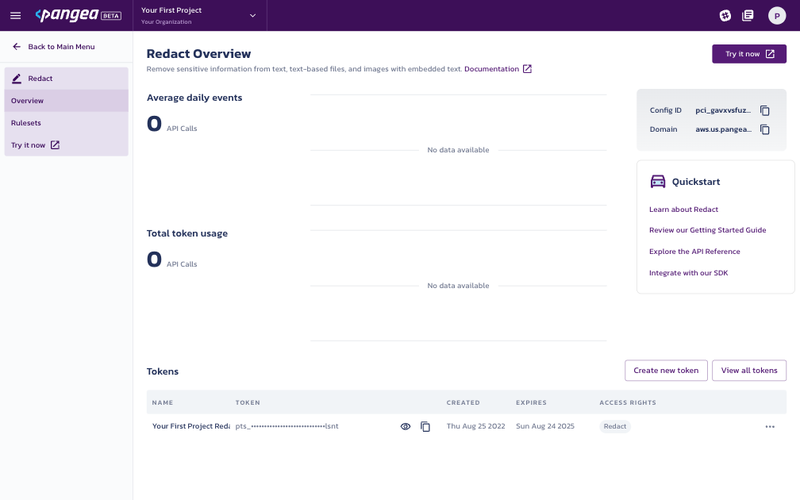800x500 pixels.
Task: Reveal the token with the eye icon
Action: (x=406, y=427)
